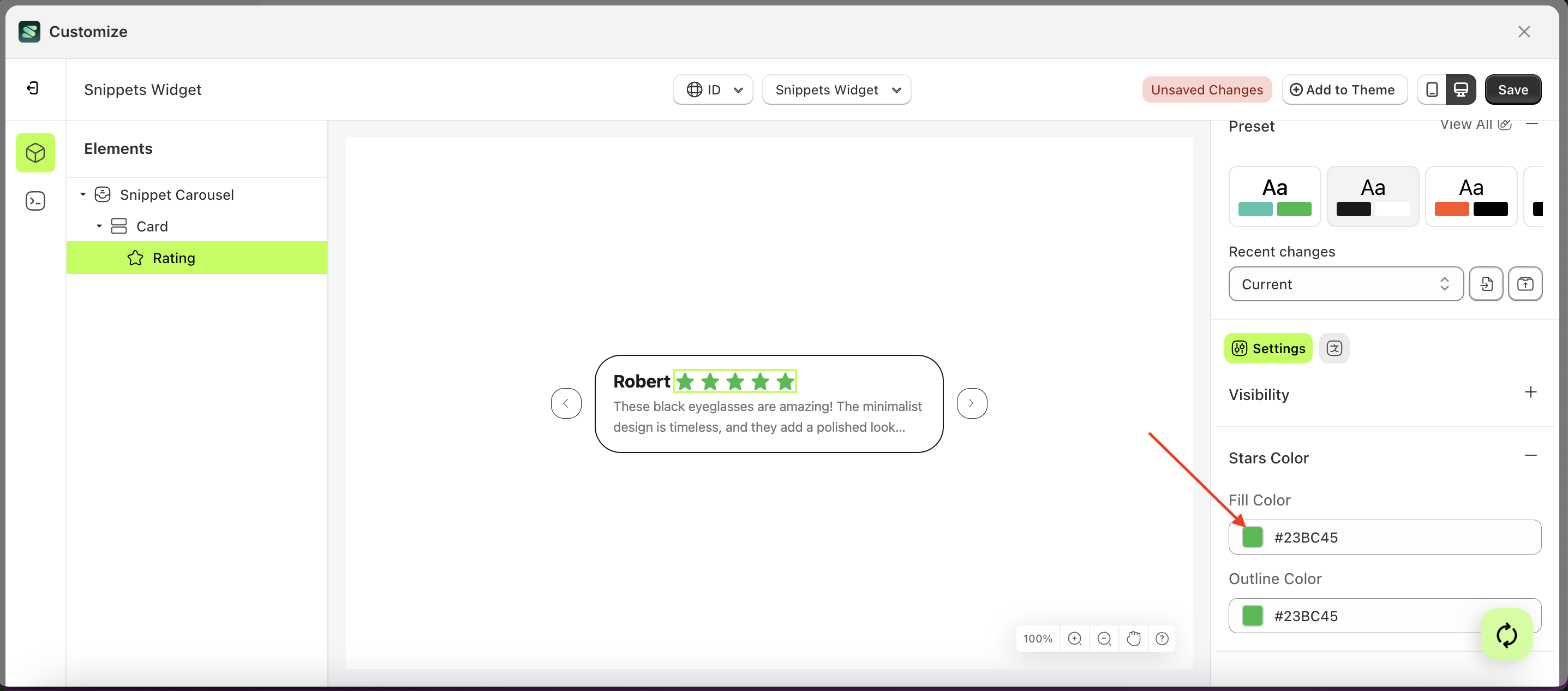
Task: Switch preview to mobile view
Action: (x=1431, y=90)
